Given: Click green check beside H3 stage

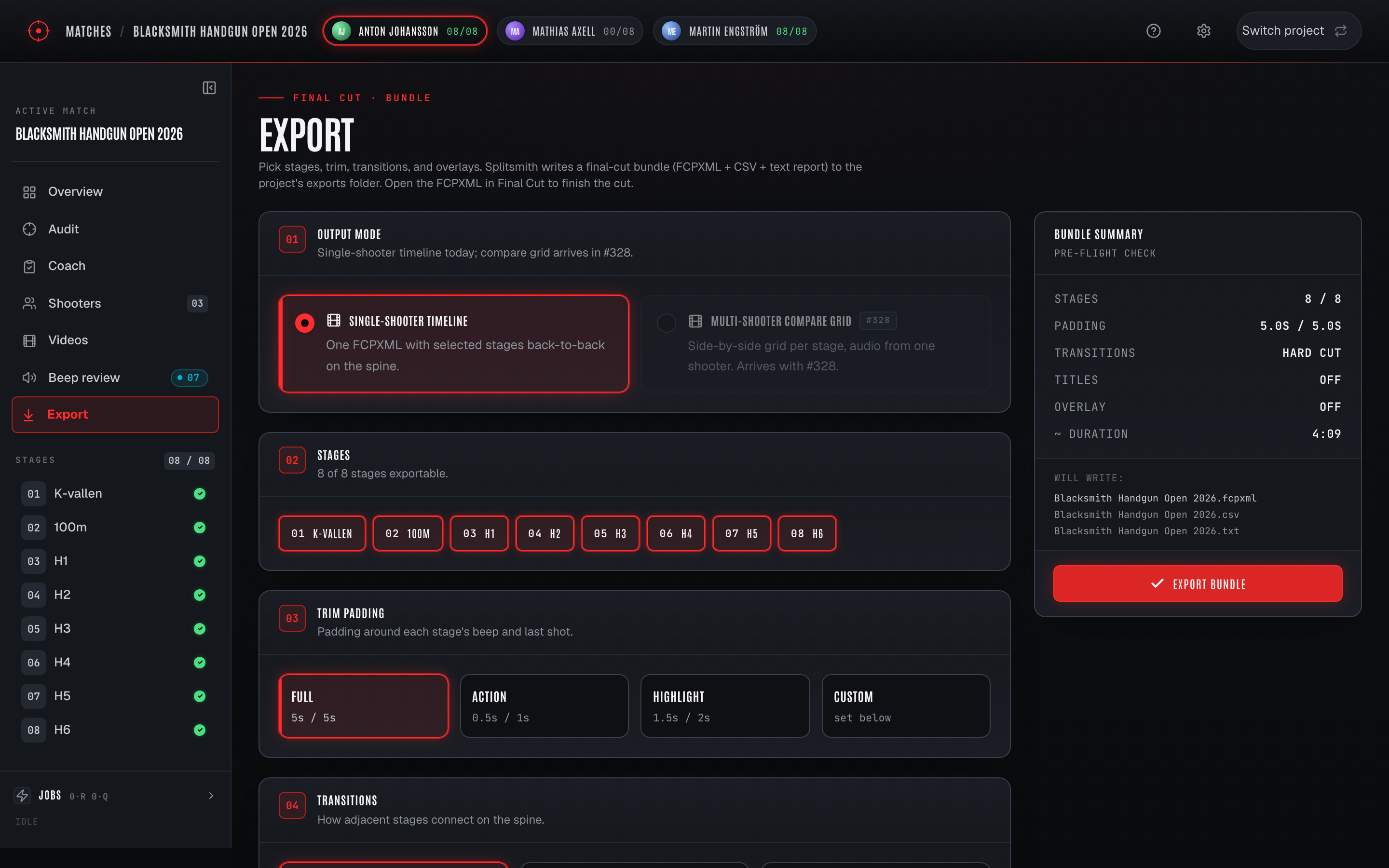Looking at the screenshot, I should (x=200, y=629).
